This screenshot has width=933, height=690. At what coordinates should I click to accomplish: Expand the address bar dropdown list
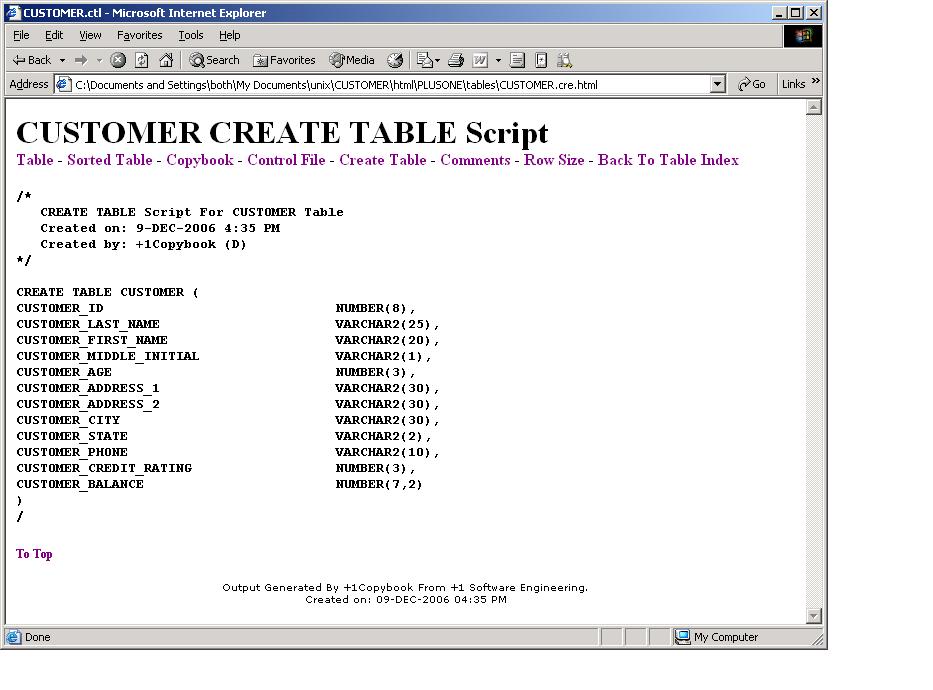point(718,84)
